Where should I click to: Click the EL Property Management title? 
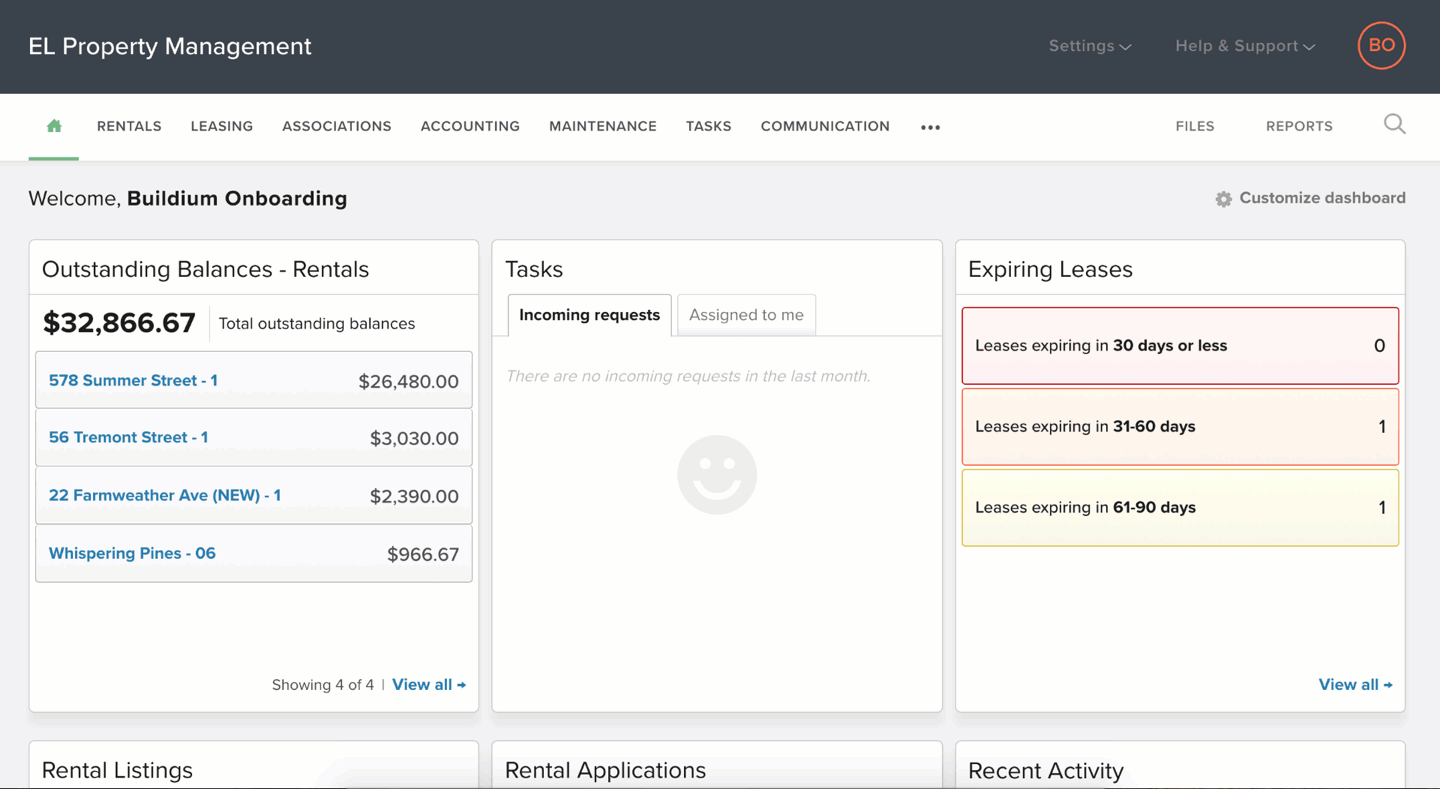pyautogui.click(x=170, y=46)
